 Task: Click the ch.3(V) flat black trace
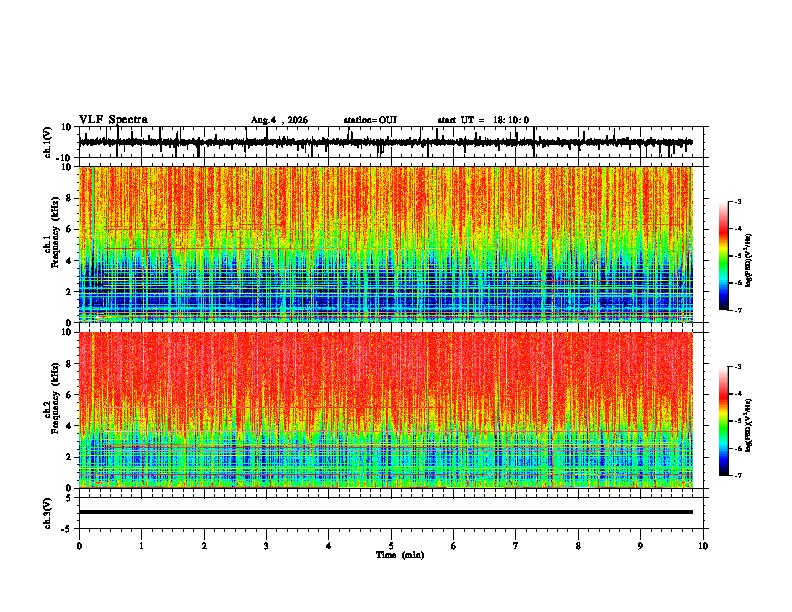tap(386, 512)
